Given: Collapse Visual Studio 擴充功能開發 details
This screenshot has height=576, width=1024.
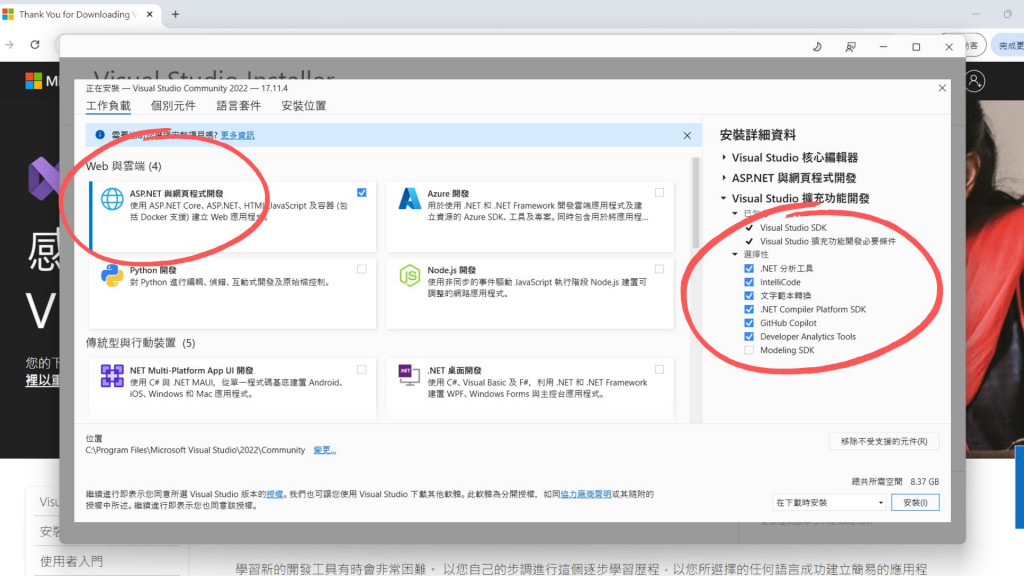Looking at the screenshot, I should coord(724,198).
